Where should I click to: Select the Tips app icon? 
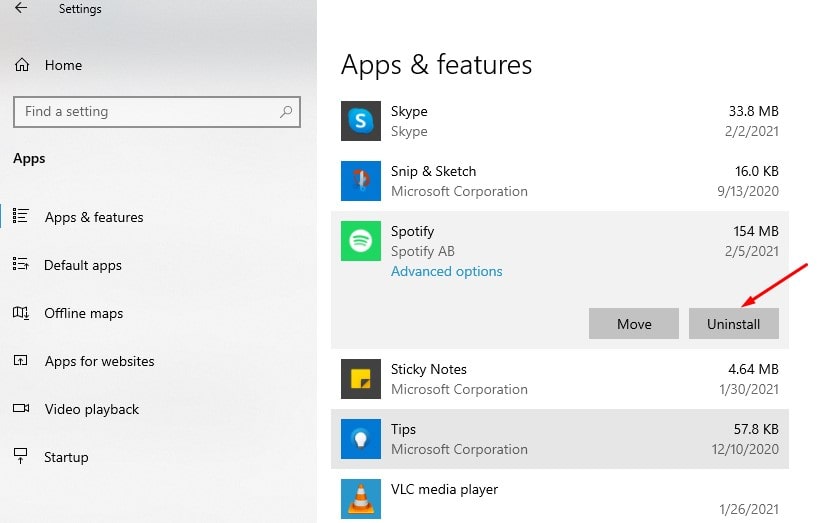361,439
